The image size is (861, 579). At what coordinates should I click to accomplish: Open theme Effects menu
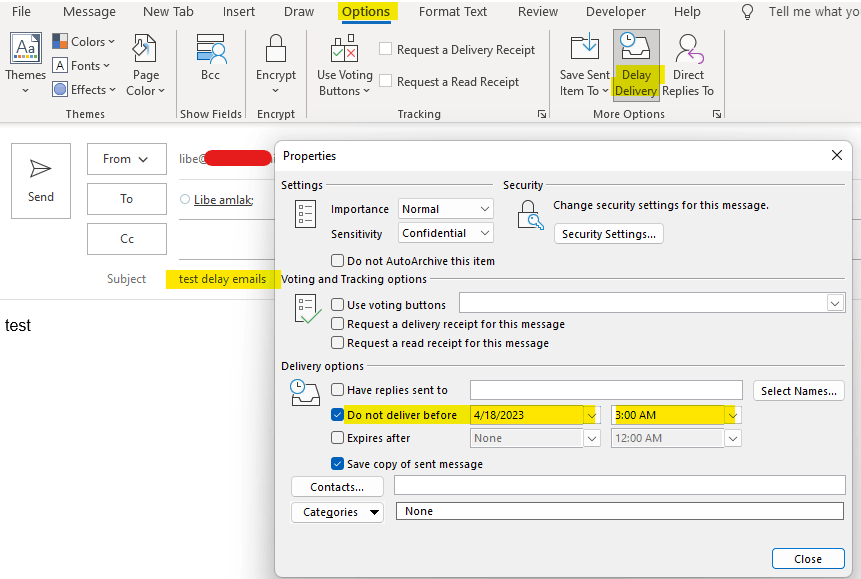click(x=83, y=90)
